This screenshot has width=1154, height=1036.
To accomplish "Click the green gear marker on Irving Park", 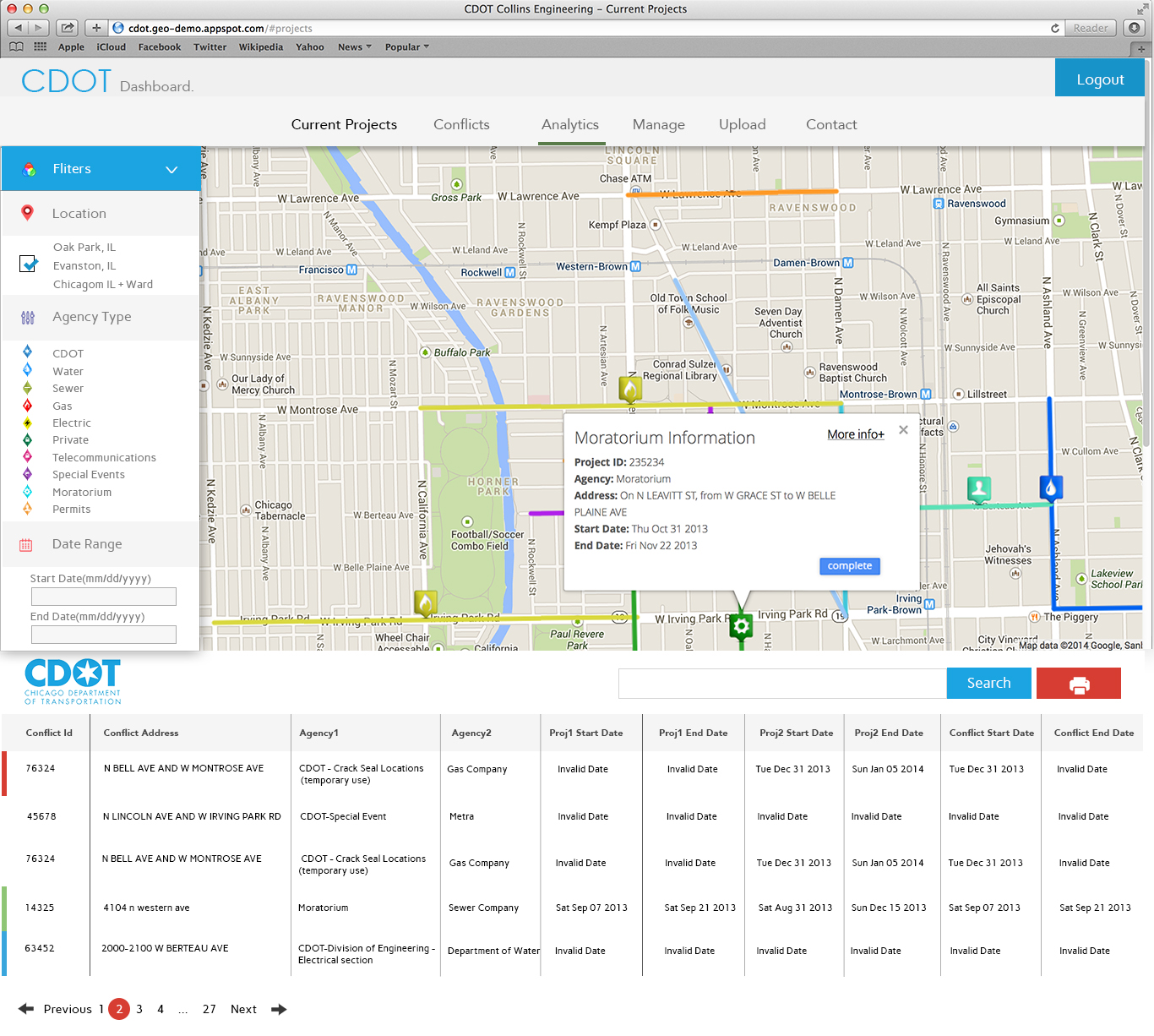I will click(741, 626).
